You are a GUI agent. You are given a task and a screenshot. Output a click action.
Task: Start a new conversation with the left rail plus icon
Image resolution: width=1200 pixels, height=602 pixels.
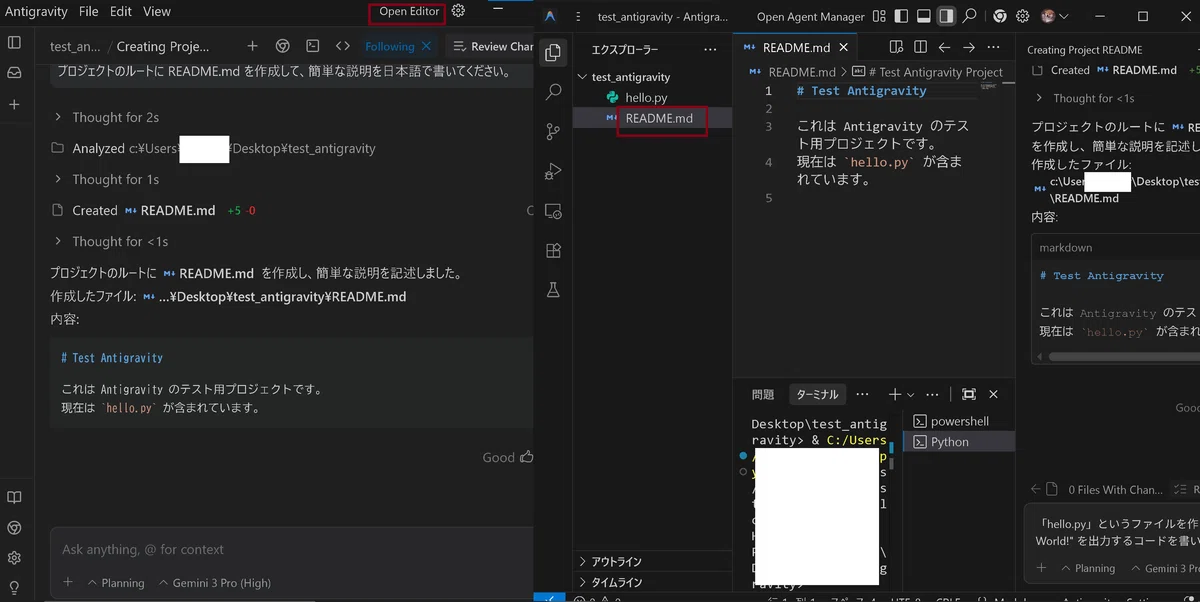(x=14, y=104)
